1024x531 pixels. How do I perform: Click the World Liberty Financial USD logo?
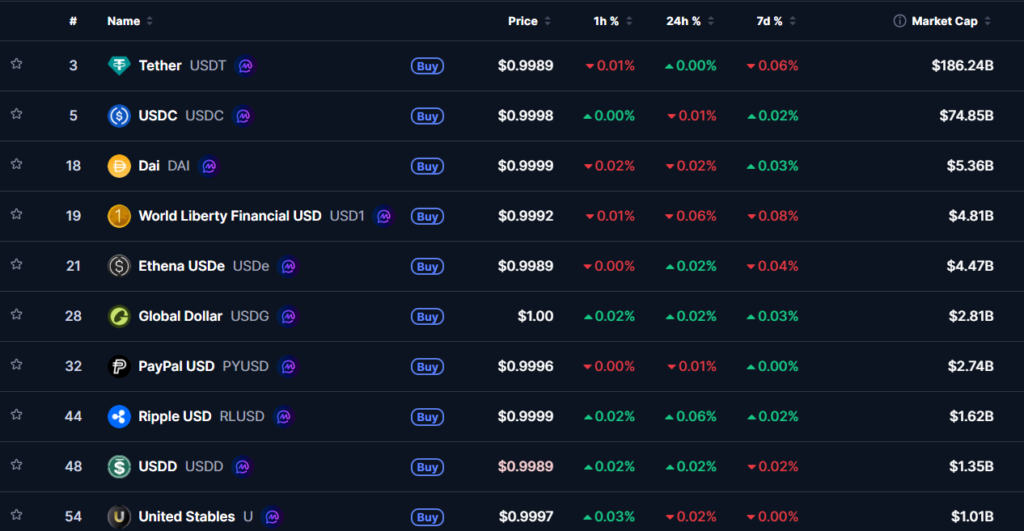(119, 216)
